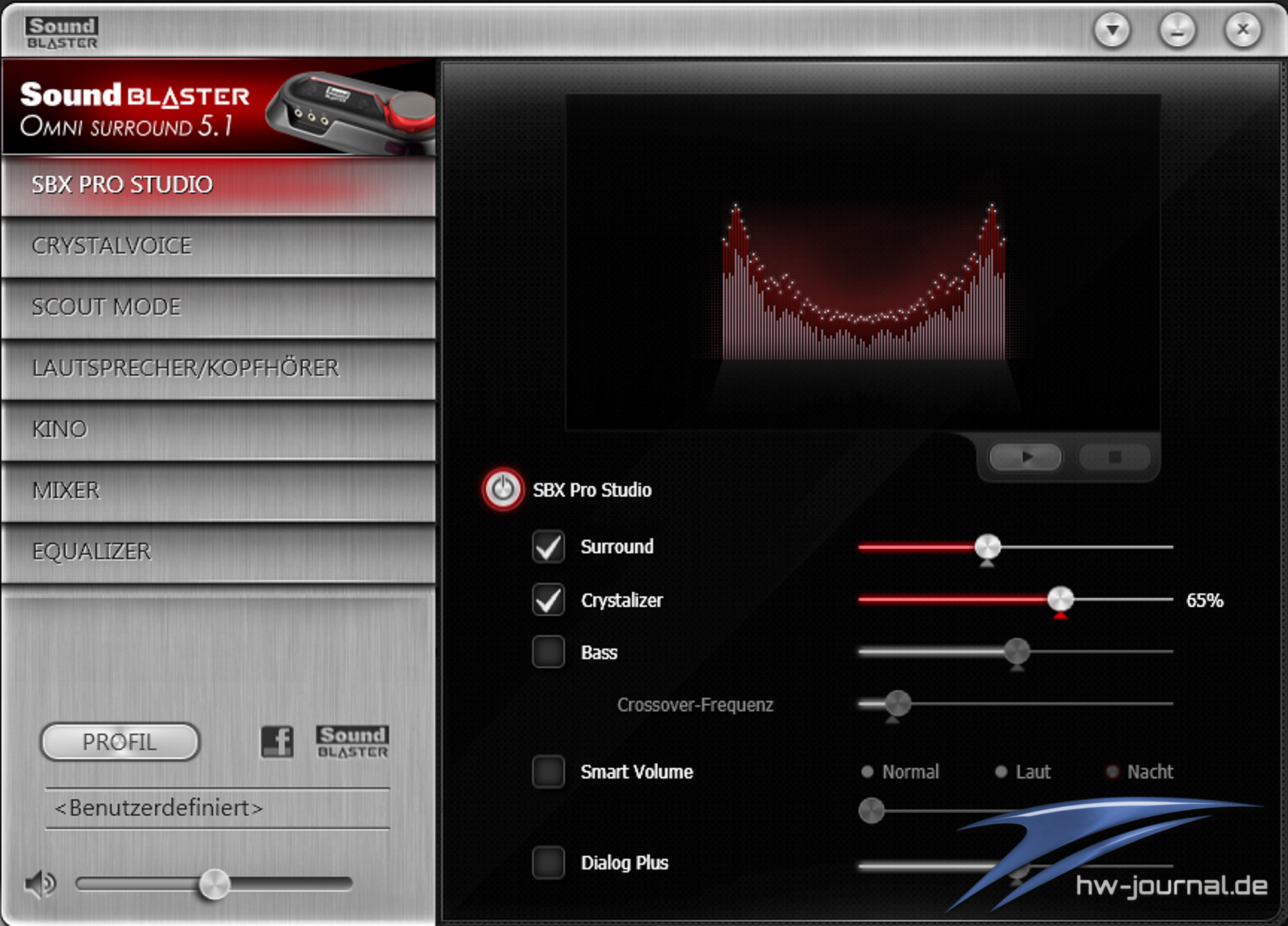Open the Facebook icon link
1288x926 pixels.
tap(278, 742)
